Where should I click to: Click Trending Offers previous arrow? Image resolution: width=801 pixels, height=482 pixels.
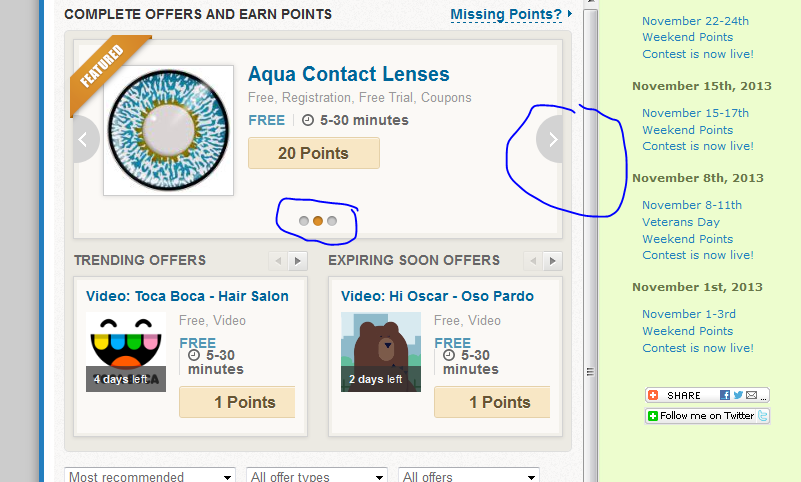(278, 261)
